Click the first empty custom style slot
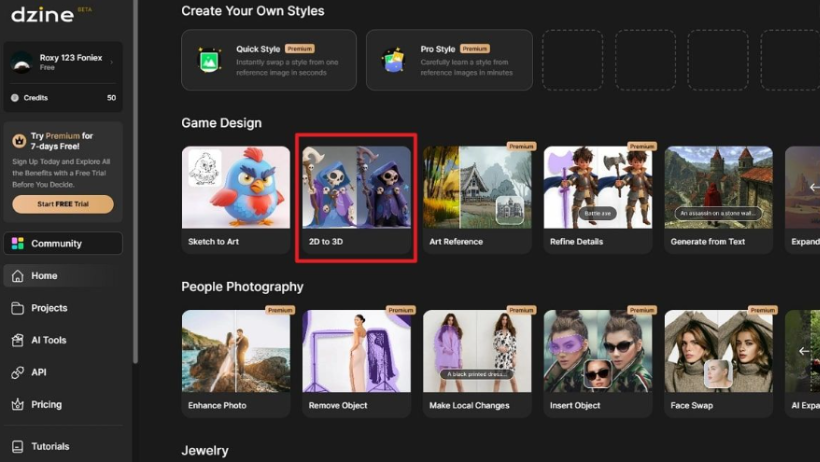Viewport: 820px width, 462px height. pyautogui.click(x=572, y=60)
